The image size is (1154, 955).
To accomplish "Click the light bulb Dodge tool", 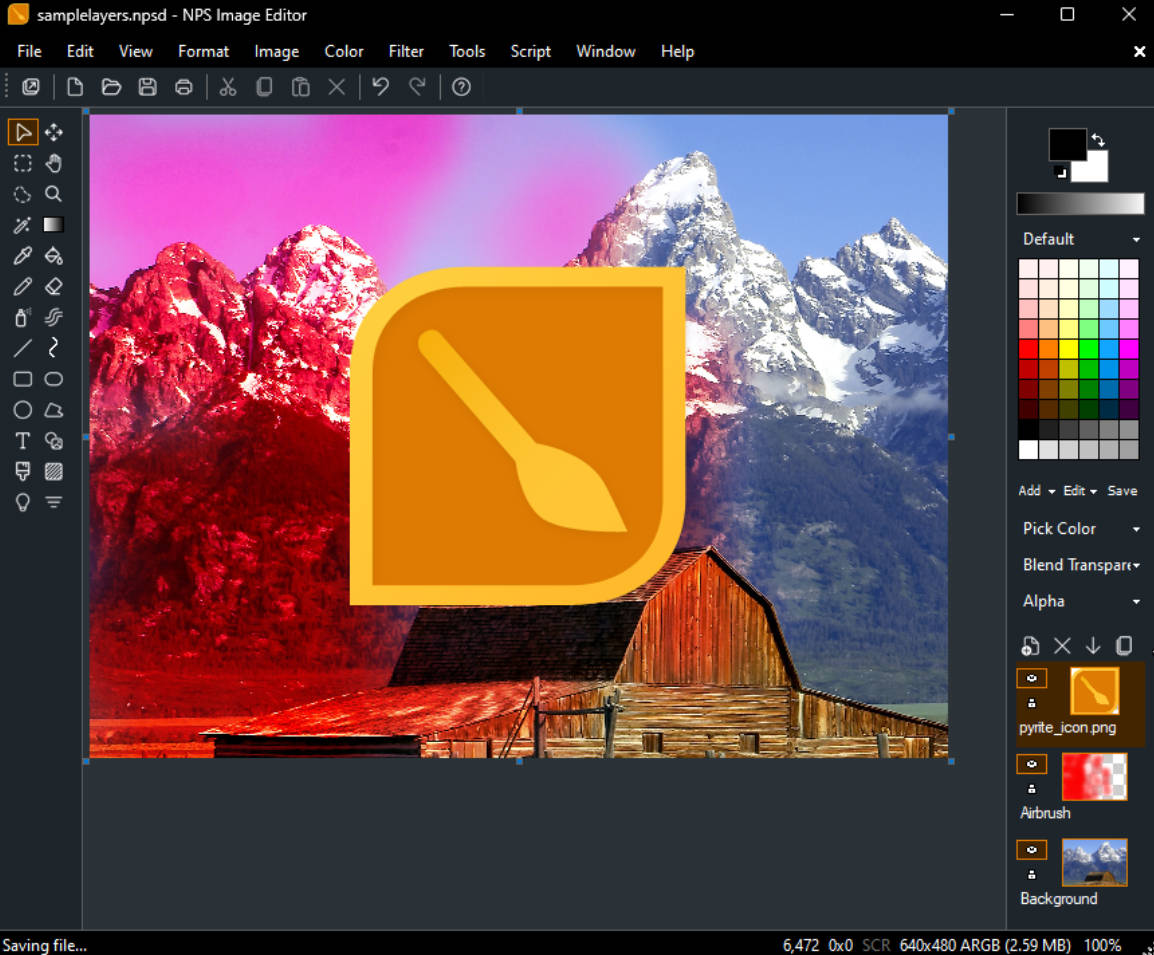I will point(23,503).
